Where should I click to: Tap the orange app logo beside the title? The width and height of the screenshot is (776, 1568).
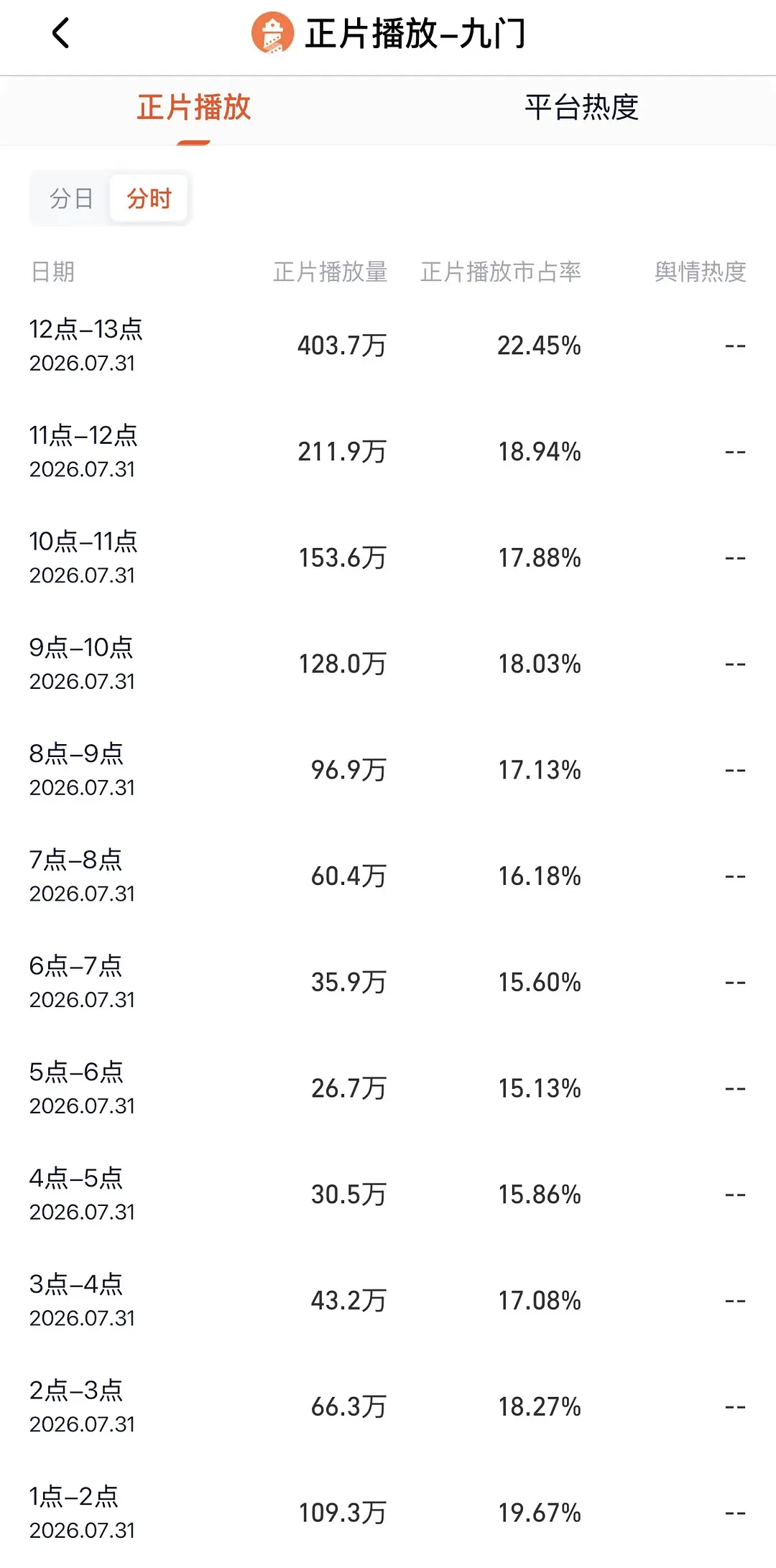click(x=272, y=33)
